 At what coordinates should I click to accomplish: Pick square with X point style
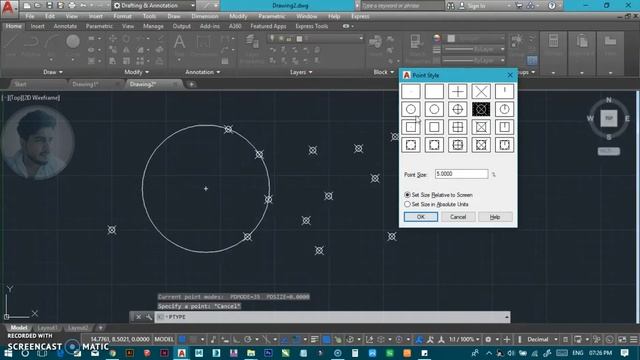coord(481,127)
